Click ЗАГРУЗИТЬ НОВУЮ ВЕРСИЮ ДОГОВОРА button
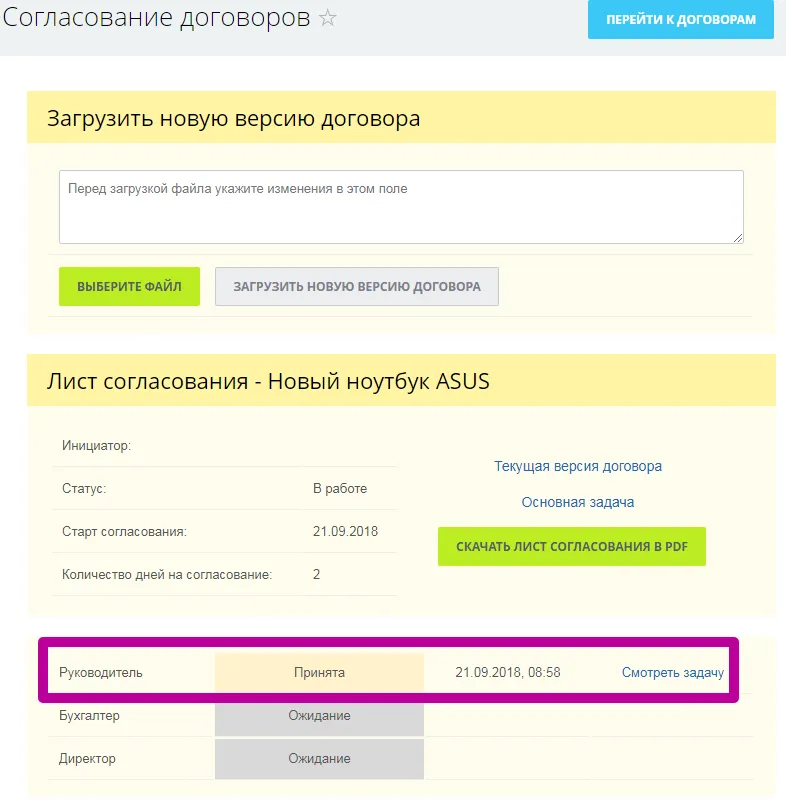 click(x=355, y=286)
